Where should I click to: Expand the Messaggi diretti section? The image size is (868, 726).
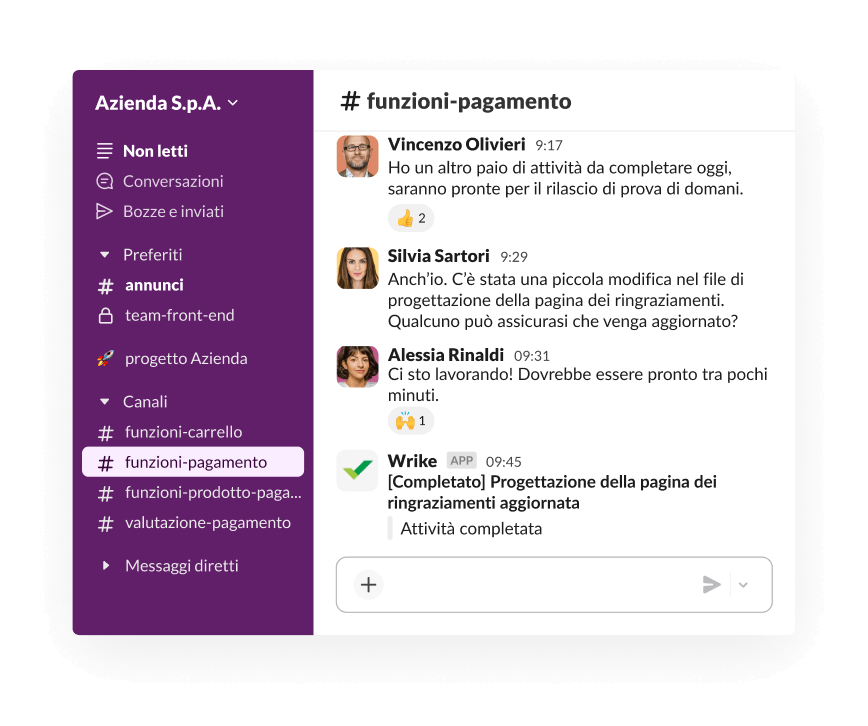105,566
